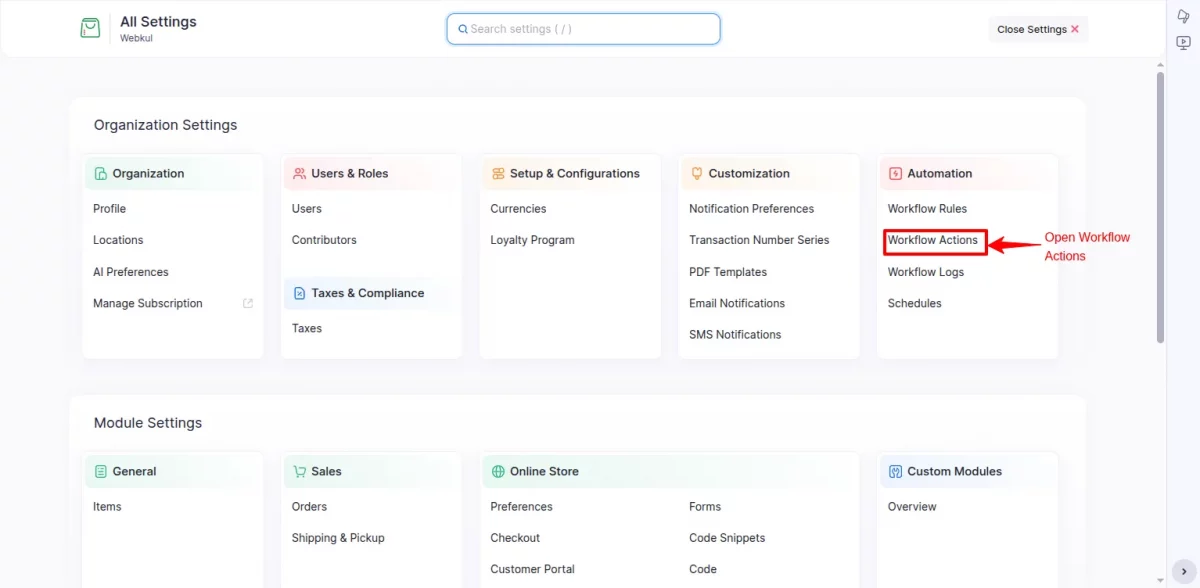The image size is (1200, 588).
Task: Open Contributors settings
Action: tap(324, 240)
